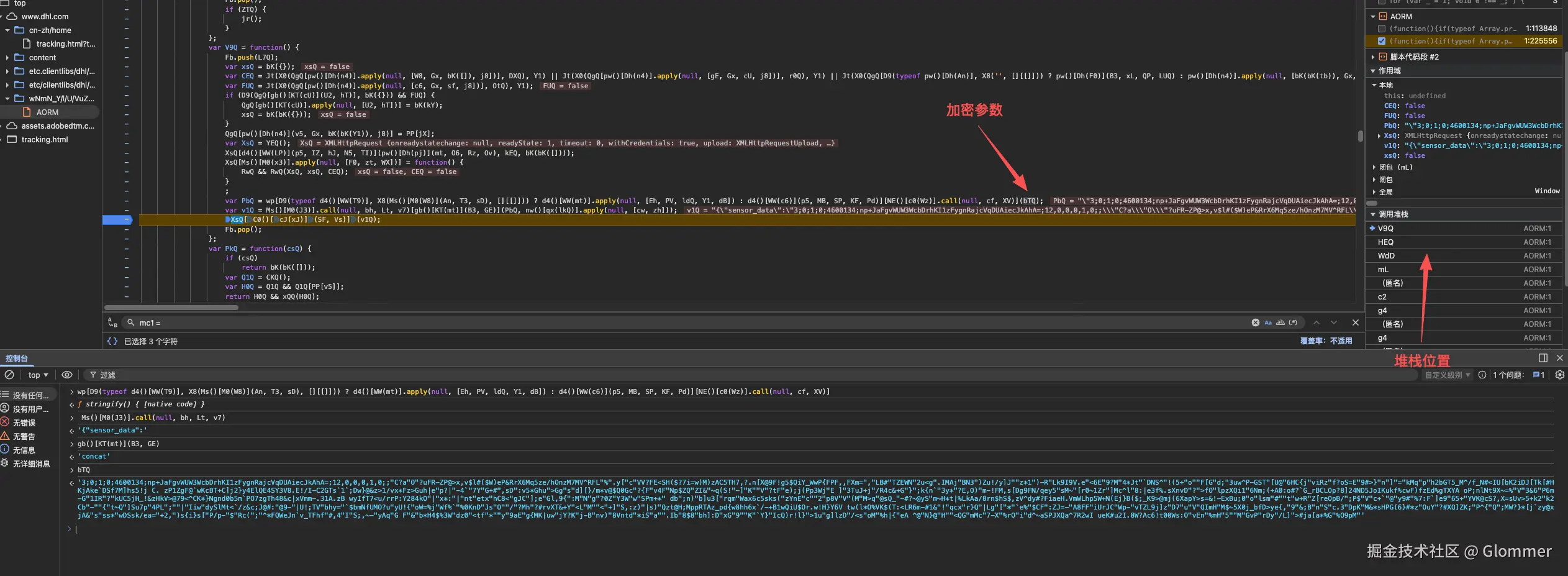Click the AORM file icon in the file tree

pyautogui.click(x=27, y=112)
